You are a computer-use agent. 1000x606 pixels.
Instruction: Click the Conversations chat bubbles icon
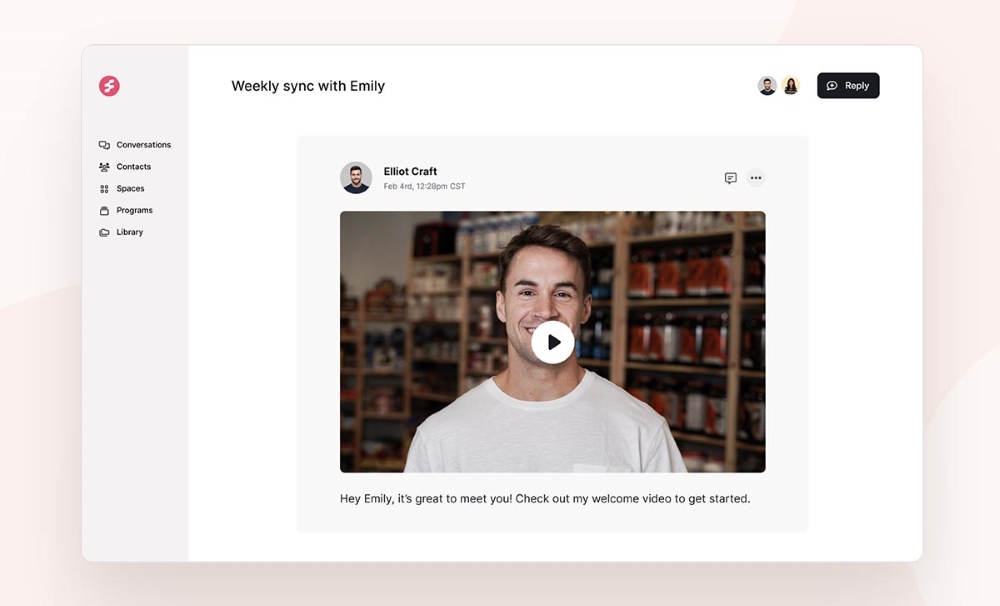point(104,145)
